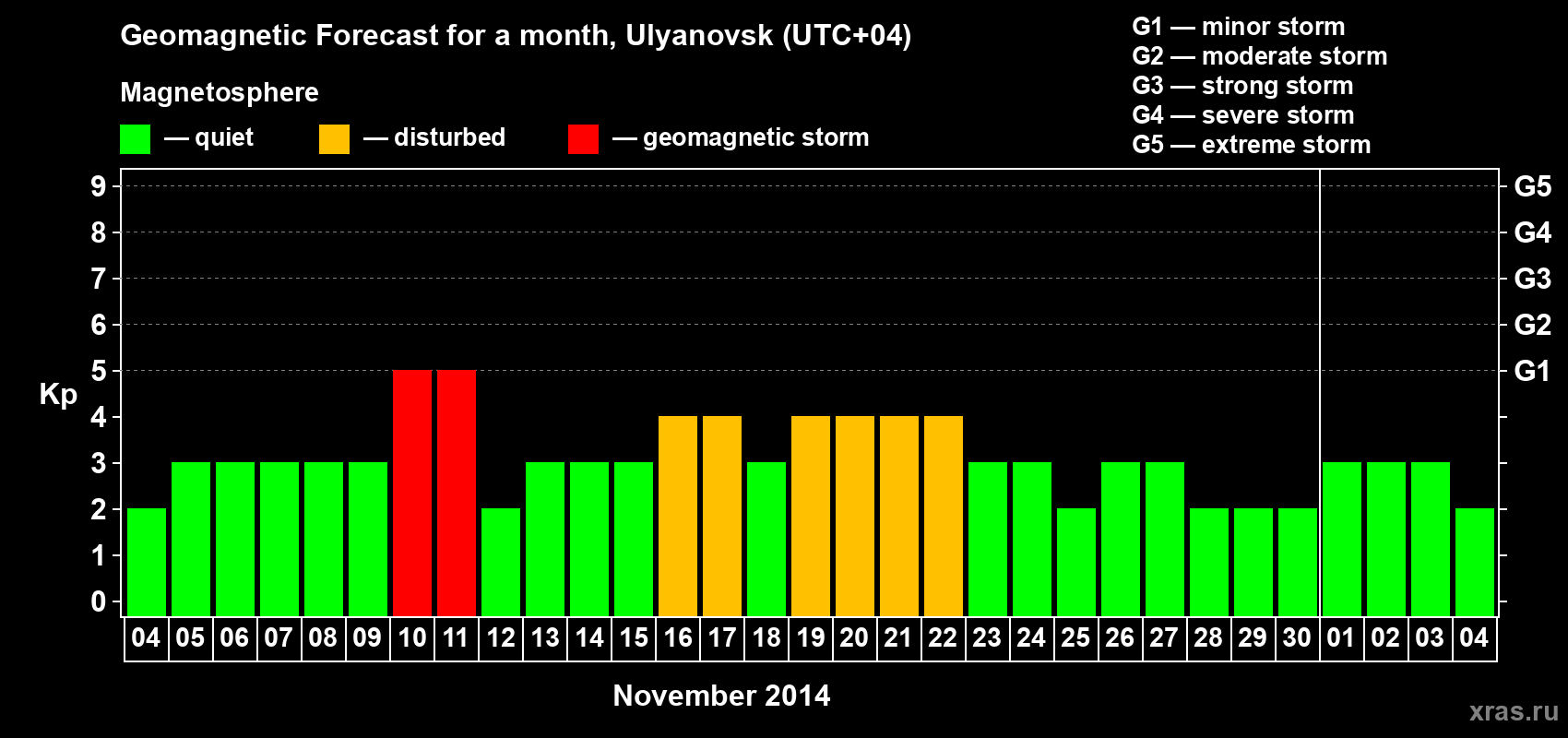Click the '28' date label

click(1208, 638)
